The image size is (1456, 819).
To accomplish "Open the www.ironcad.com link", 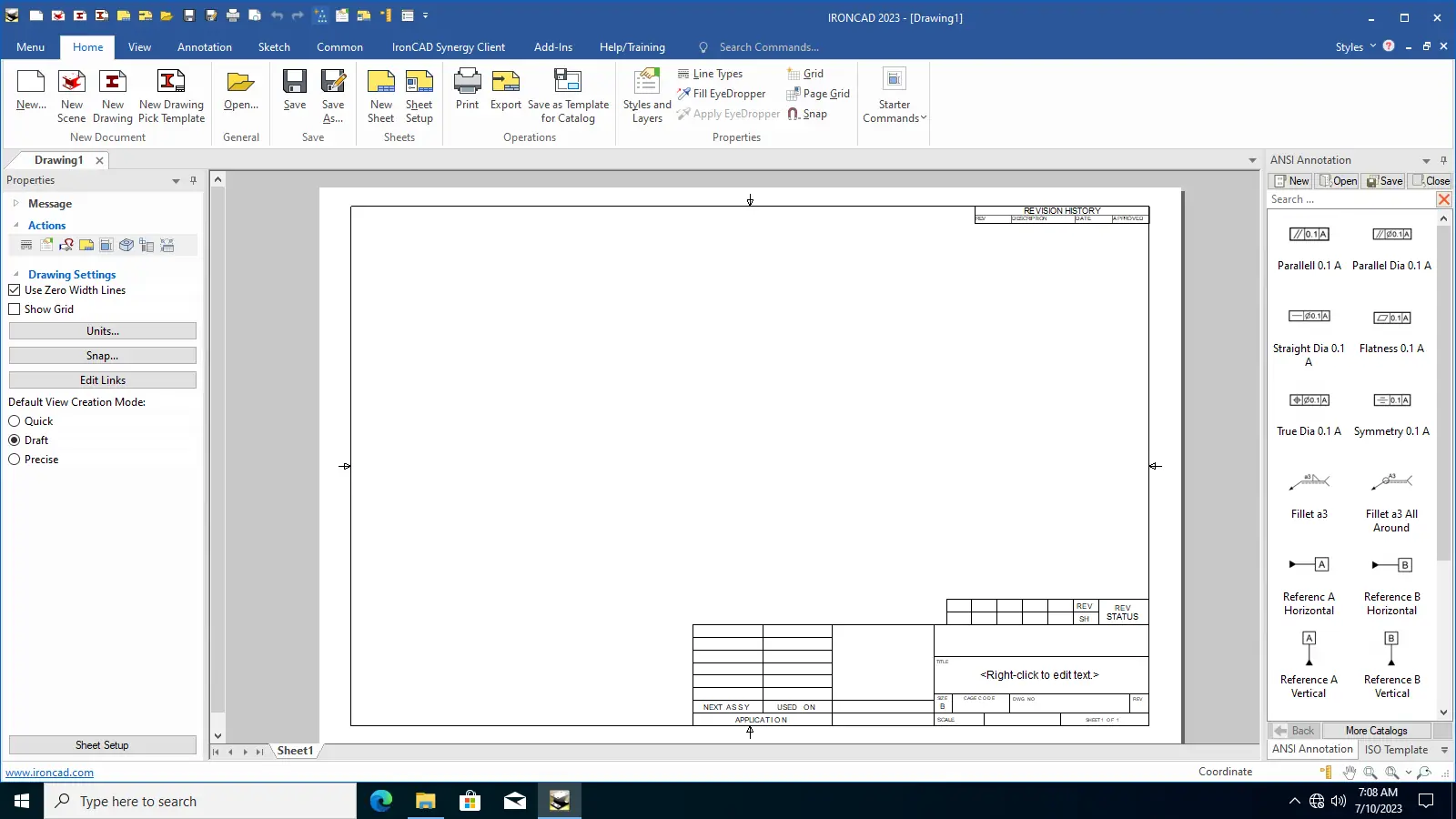I will pyautogui.click(x=49, y=773).
